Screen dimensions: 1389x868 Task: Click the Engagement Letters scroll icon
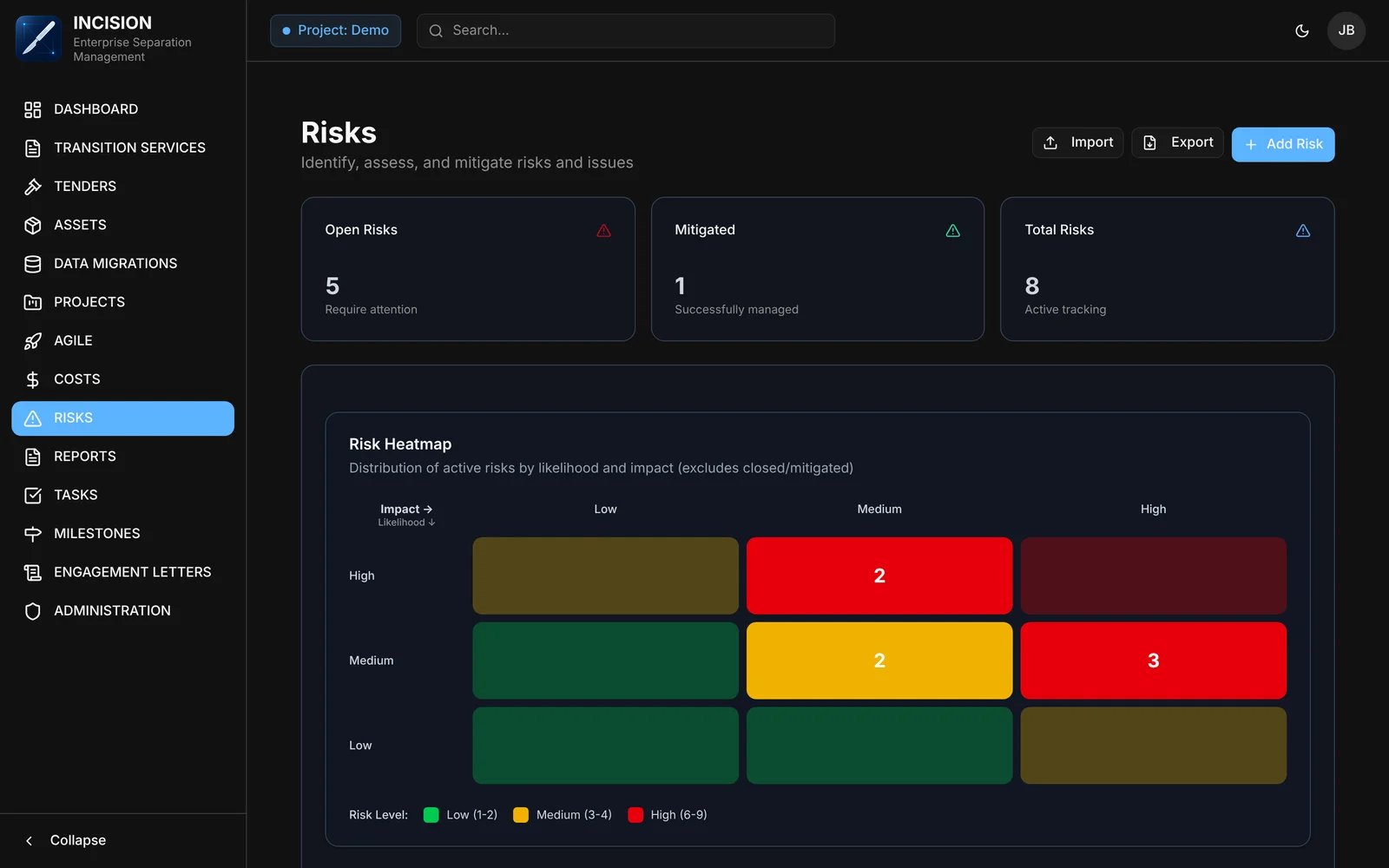(33, 572)
